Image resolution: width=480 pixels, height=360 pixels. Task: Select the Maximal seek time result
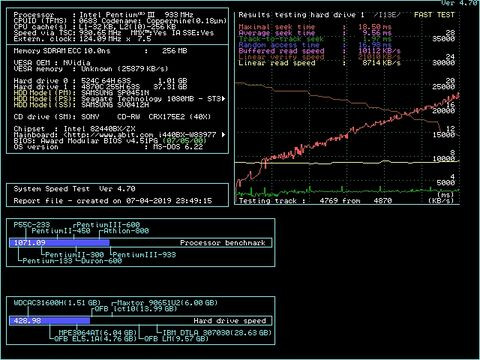[x=315, y=27]
